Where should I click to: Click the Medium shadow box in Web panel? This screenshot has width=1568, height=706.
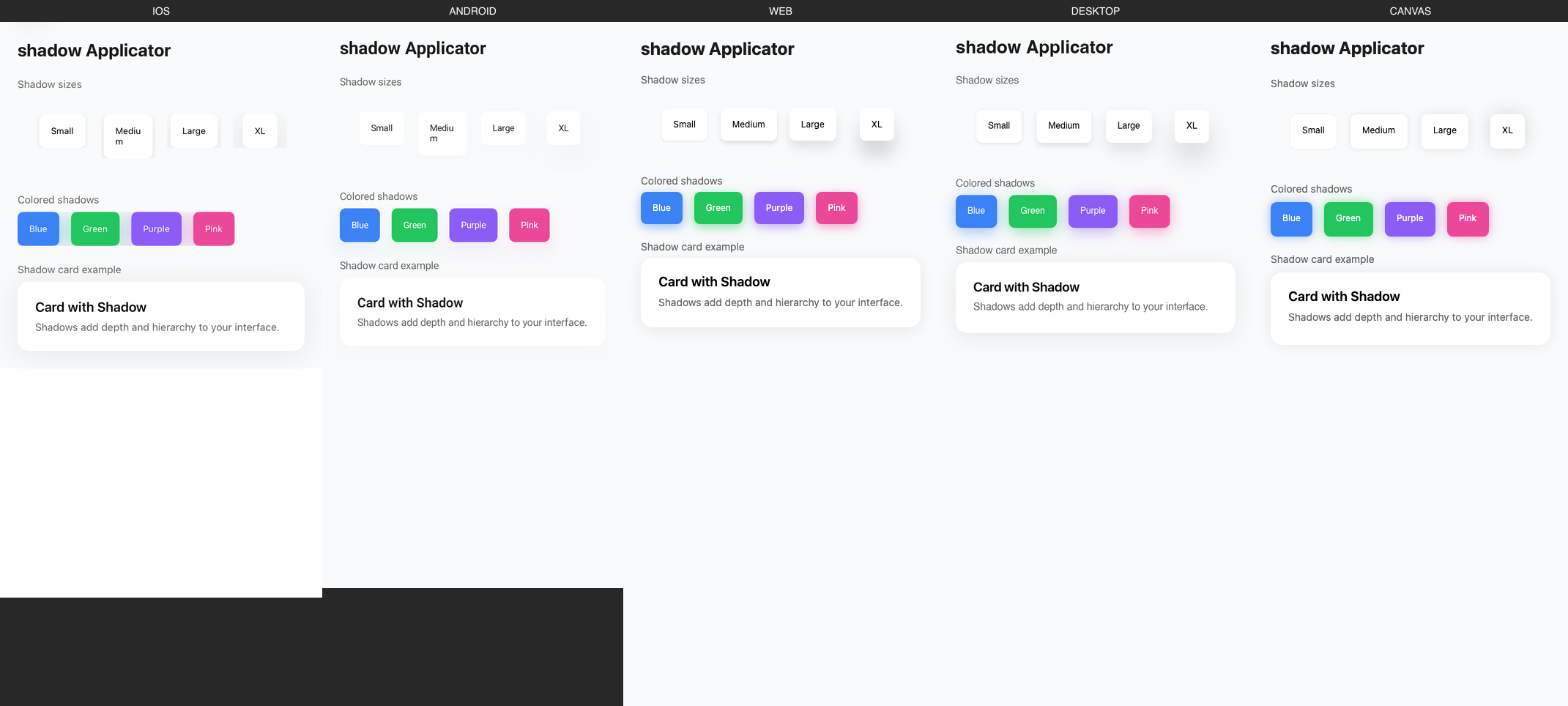(x=748, y=125)
